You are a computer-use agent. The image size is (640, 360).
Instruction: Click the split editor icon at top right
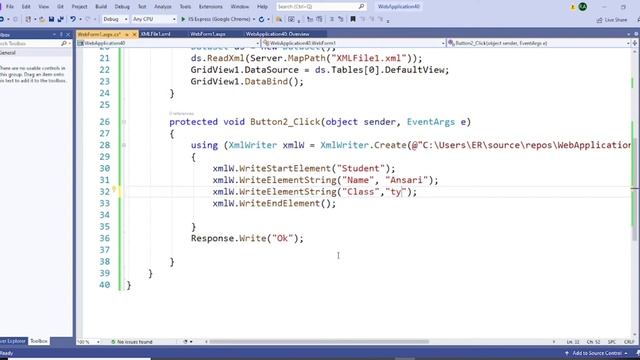point(635,43)
